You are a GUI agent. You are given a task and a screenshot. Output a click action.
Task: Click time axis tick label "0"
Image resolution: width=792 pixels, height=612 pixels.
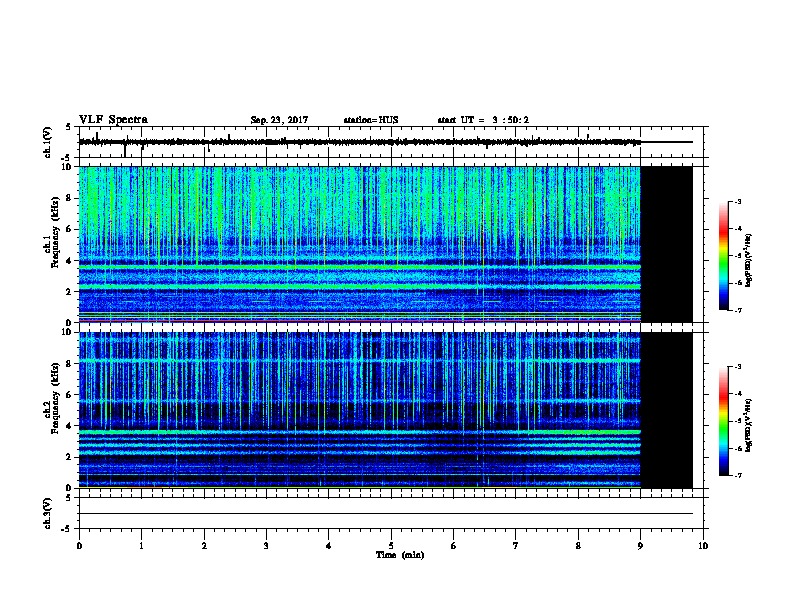[x=79, y=546]
